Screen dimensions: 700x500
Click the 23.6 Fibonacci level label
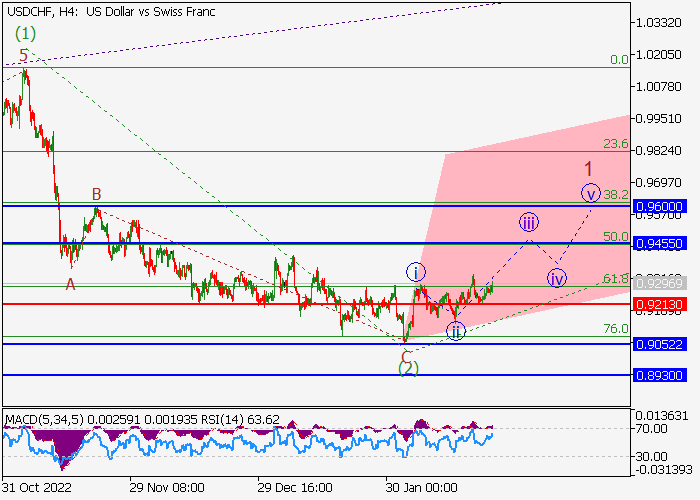pyautogui.click(x=616, y=144)
